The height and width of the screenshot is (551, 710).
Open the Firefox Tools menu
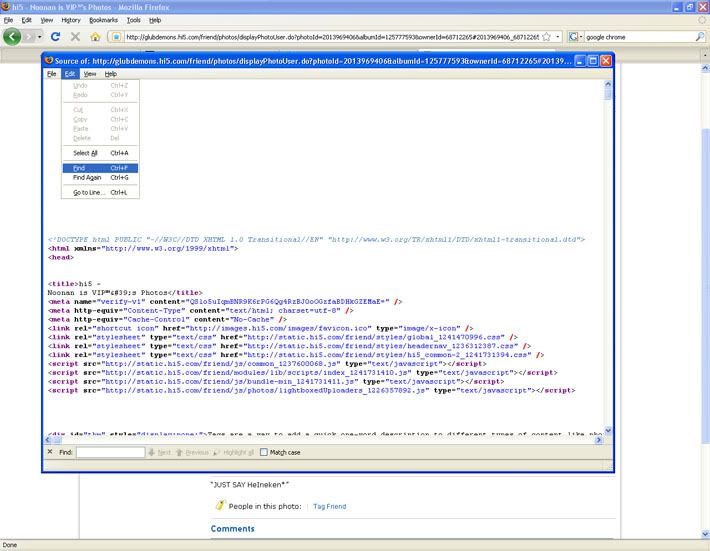134,20
